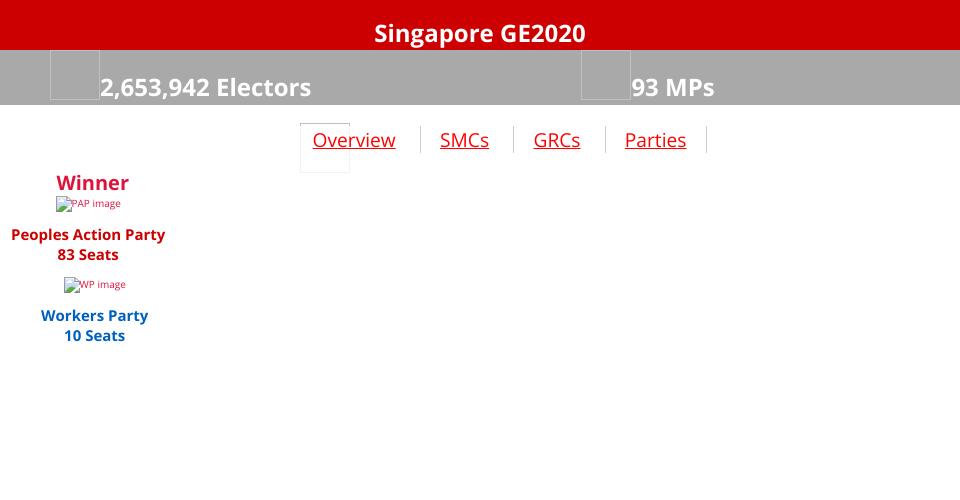
Task: Open the Parties tab
Action: pos(655,140)
